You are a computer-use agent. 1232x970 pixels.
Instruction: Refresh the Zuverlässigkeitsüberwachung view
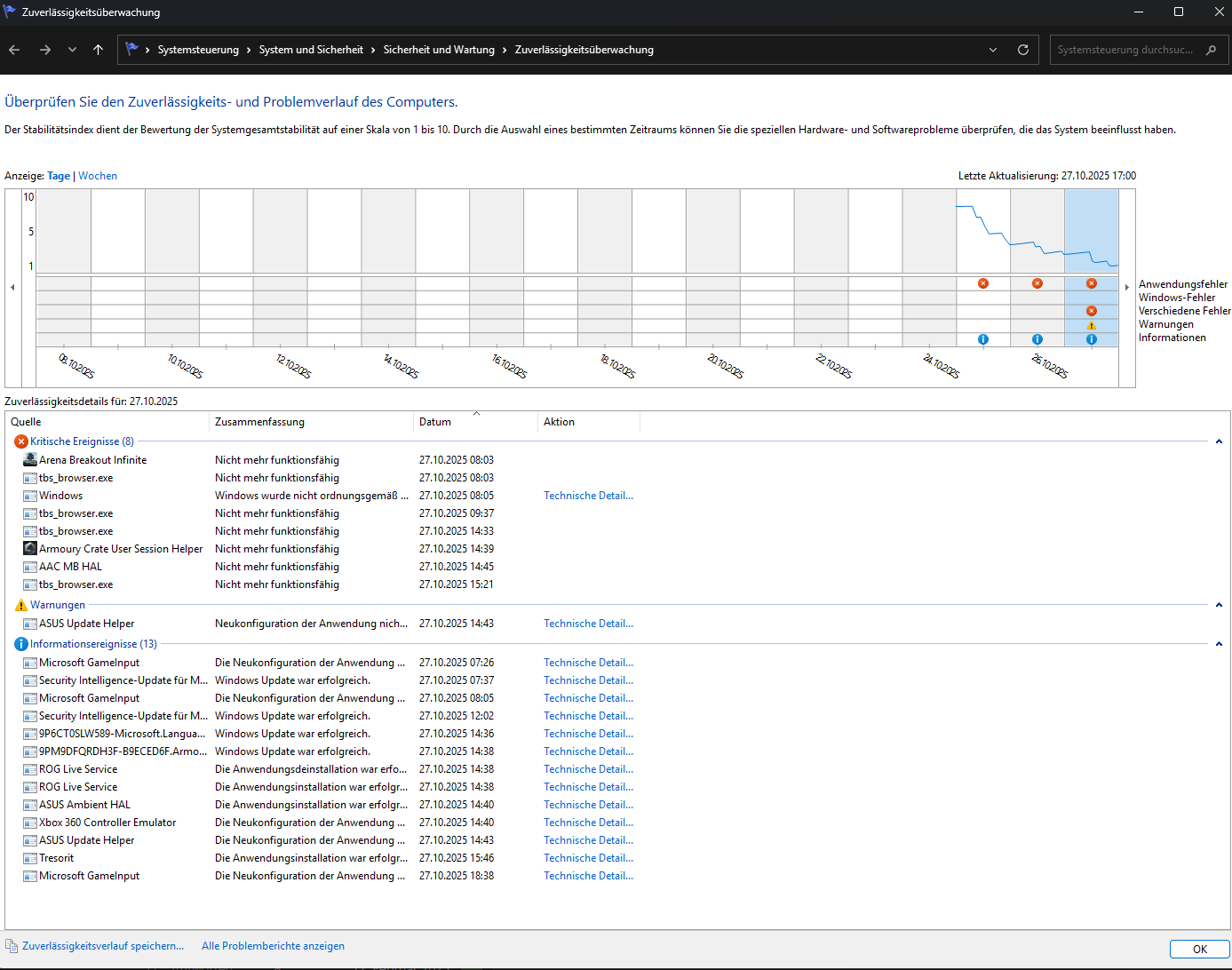tap(1023, 50)
